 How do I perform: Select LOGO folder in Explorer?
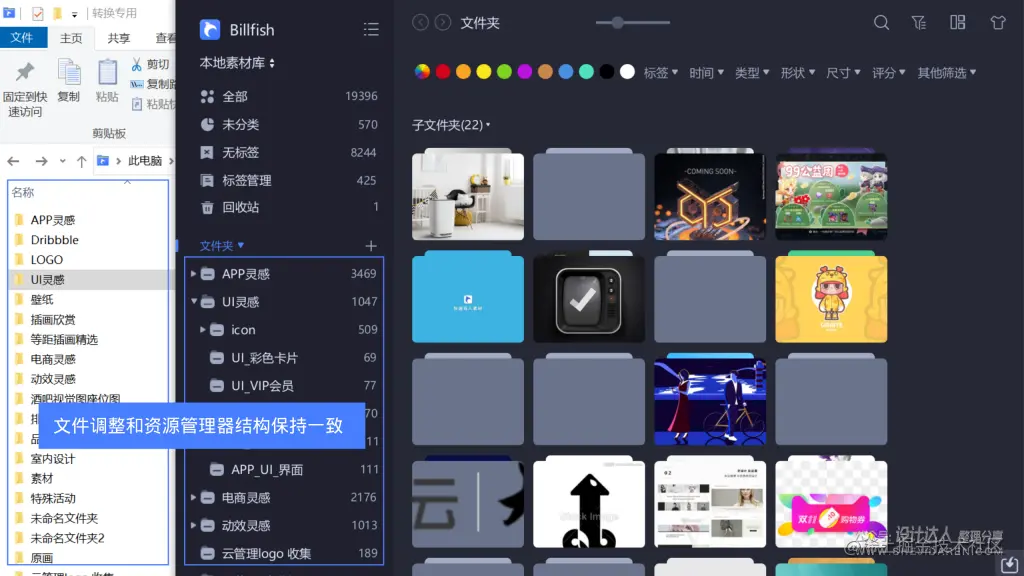click(x=46, y=260)
